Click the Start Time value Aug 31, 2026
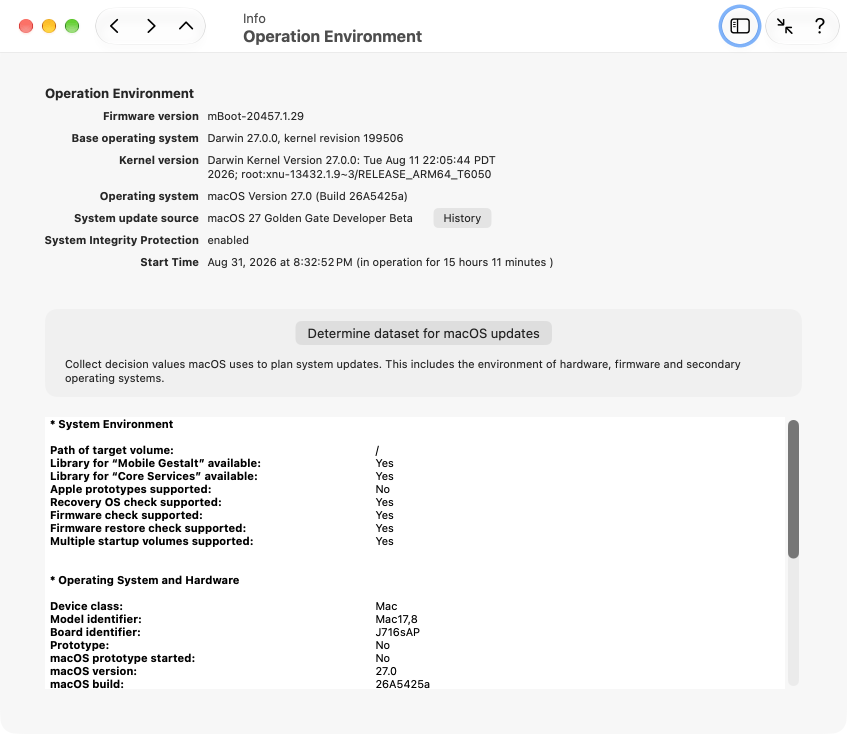This screenshot has height=734, width=847. pos(380,262)
